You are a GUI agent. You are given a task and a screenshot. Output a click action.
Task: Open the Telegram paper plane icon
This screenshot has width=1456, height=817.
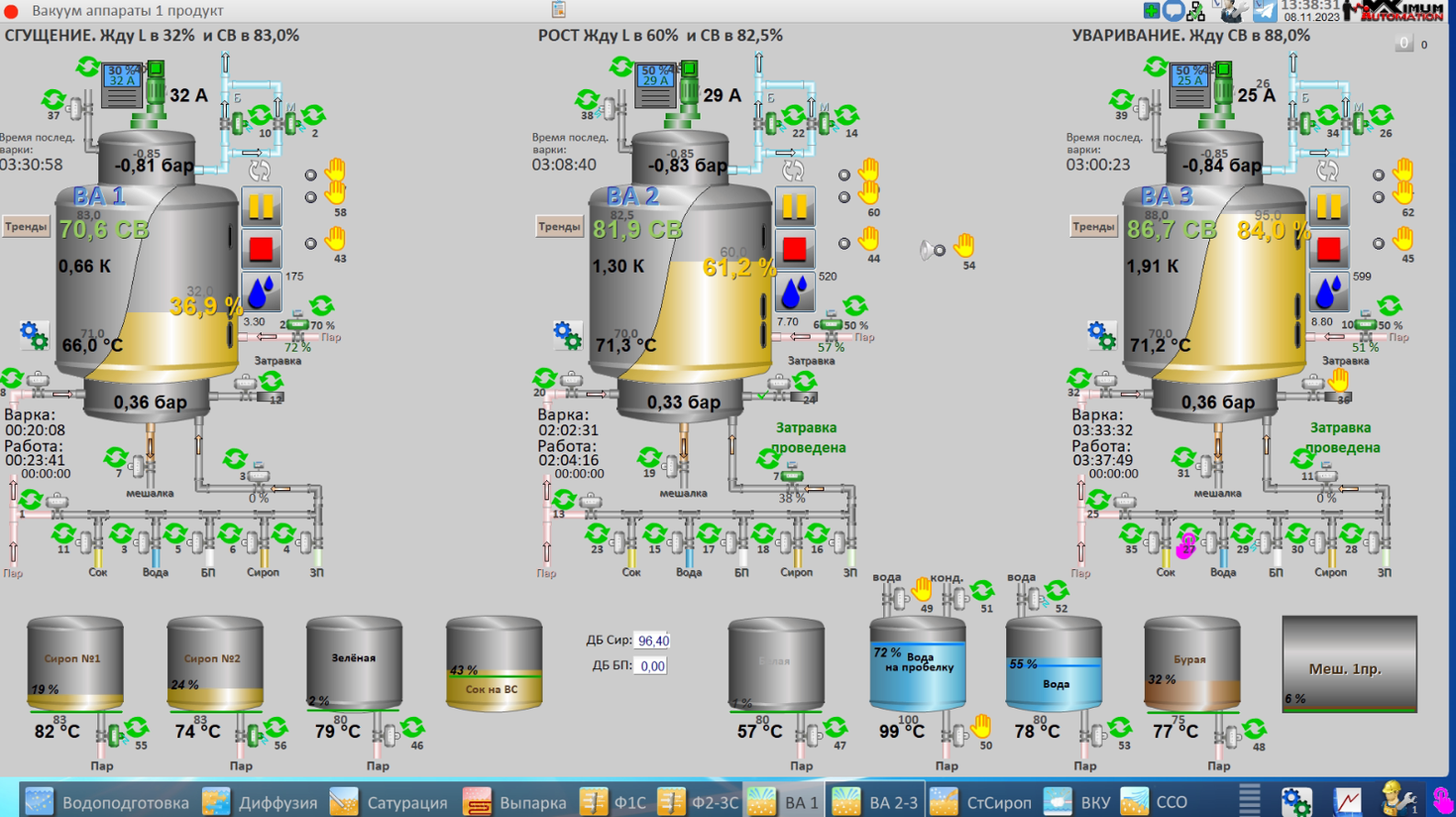click(x=1265, y=11)
